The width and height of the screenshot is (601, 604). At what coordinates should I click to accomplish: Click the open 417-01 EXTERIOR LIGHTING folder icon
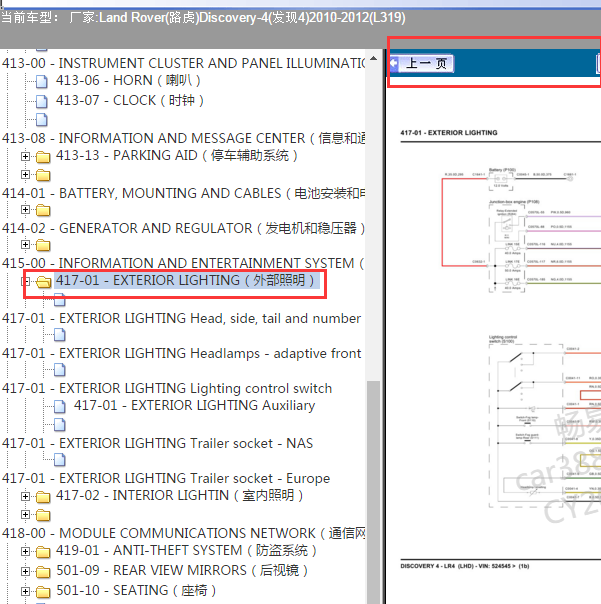click(44, 282)
